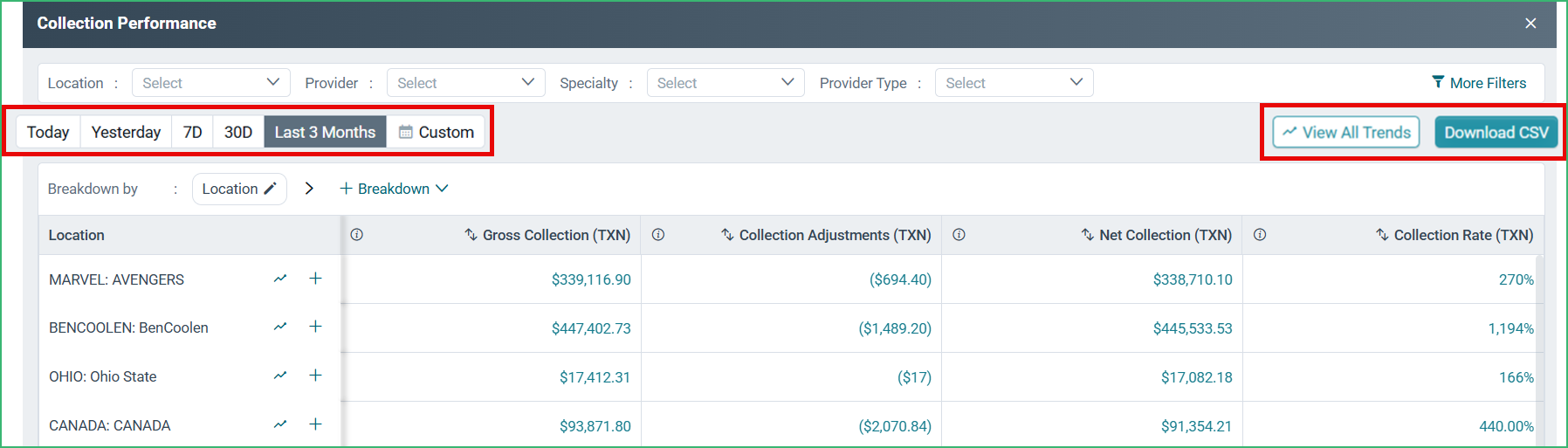
Task: Expand the Specialty select dropdown
Action: [726, 83]
